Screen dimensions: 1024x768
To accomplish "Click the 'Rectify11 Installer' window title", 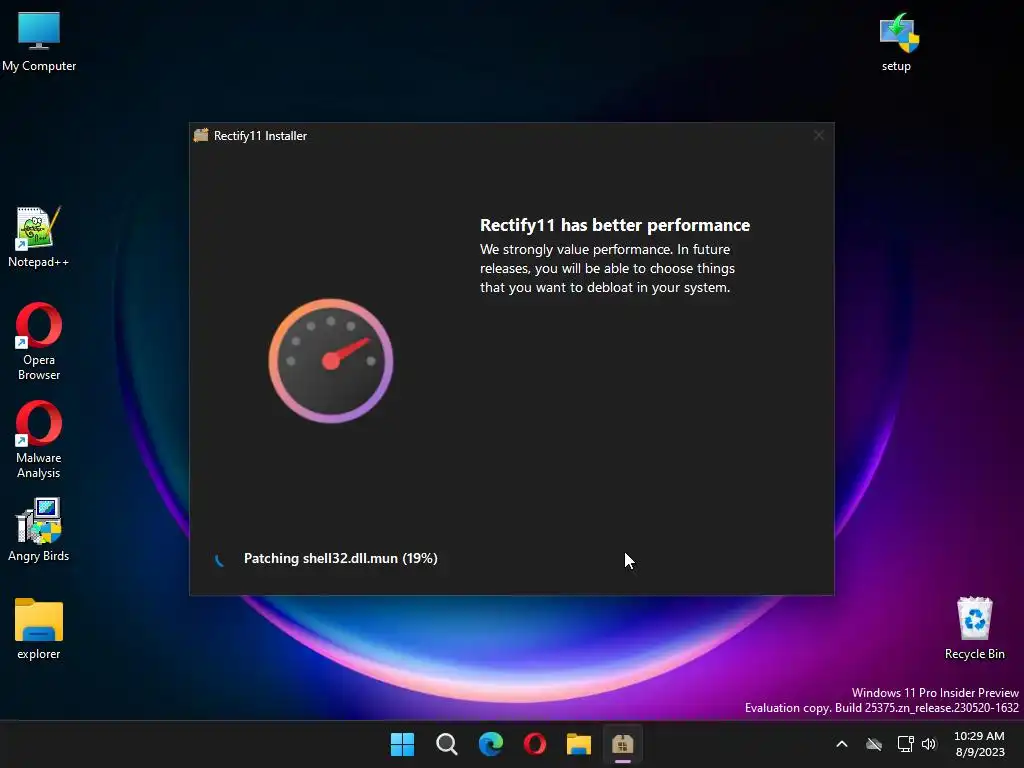I will [x=260, y=136].
